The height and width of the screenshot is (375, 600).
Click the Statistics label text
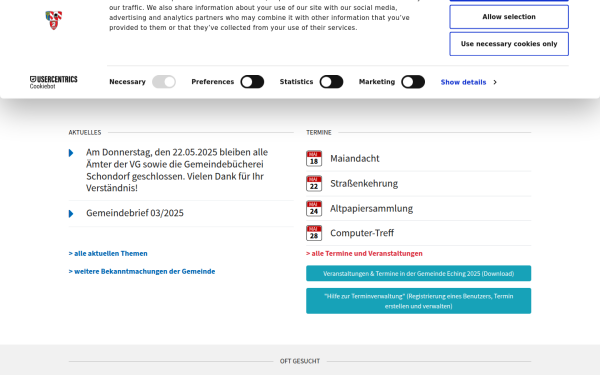tap(297, 82)
